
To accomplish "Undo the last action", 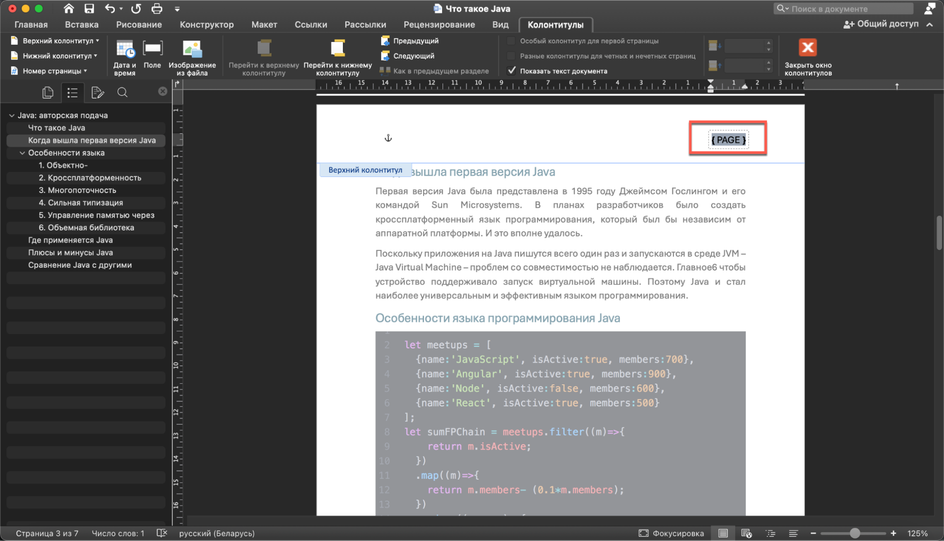I will (110, 8).
